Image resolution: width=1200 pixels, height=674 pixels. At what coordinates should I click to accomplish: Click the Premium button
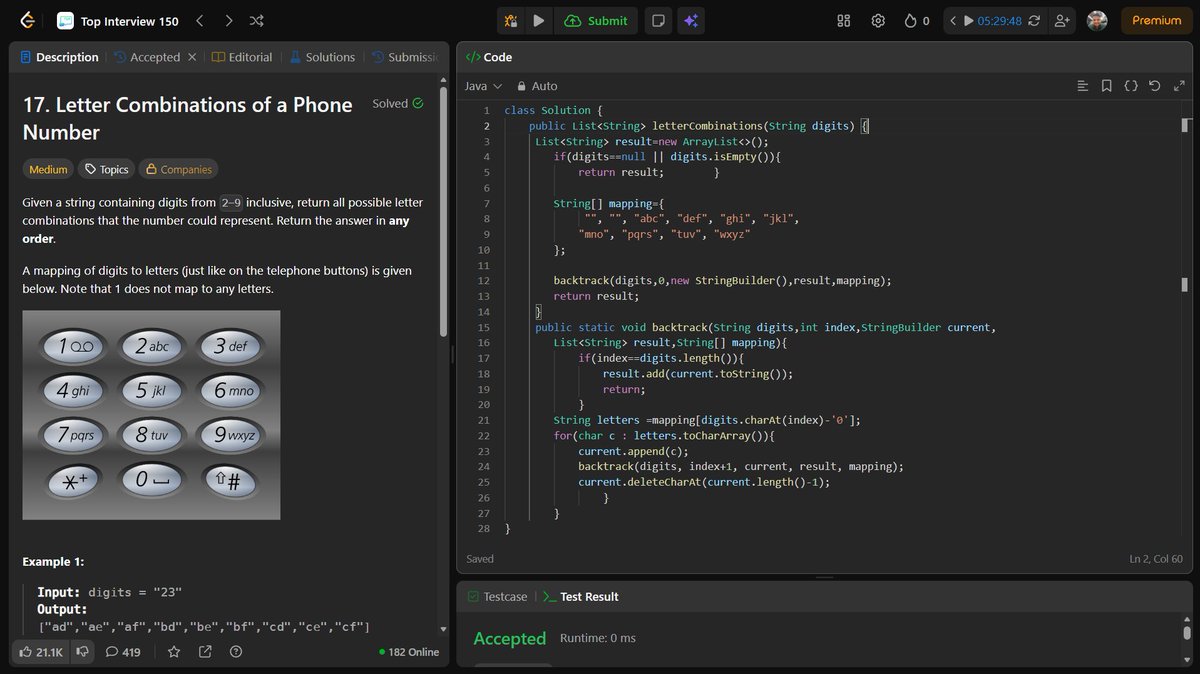(1156, 20)
